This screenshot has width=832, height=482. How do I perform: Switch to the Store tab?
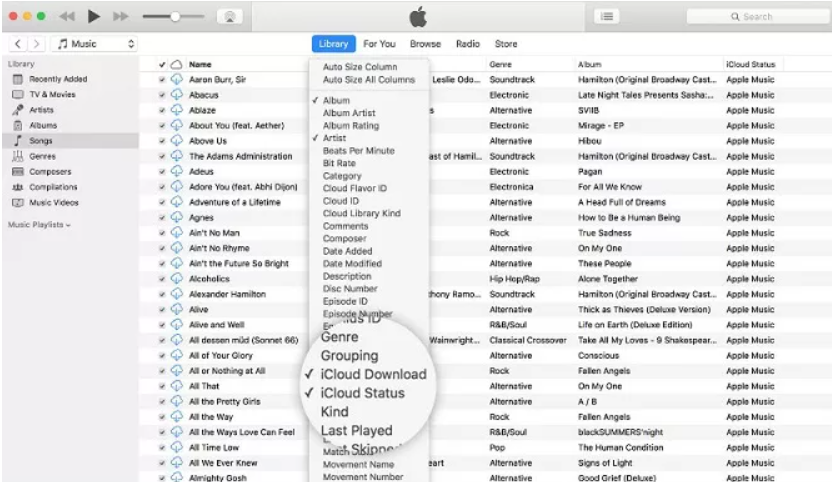point(506,44)
